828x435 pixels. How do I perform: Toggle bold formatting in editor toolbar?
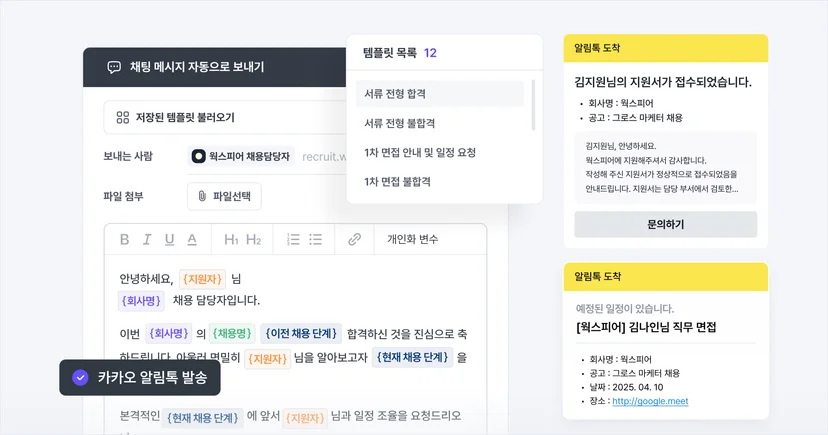click(125, 240)
